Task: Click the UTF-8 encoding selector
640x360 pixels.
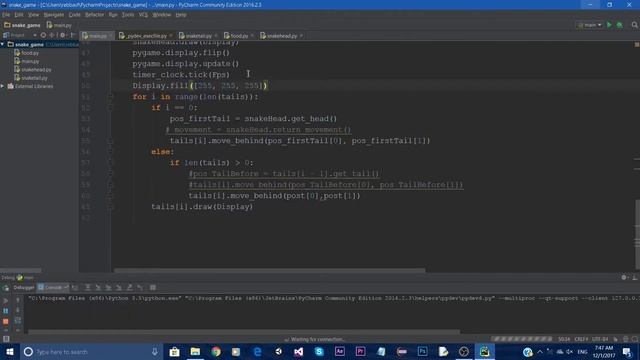Action: (600, 339)
